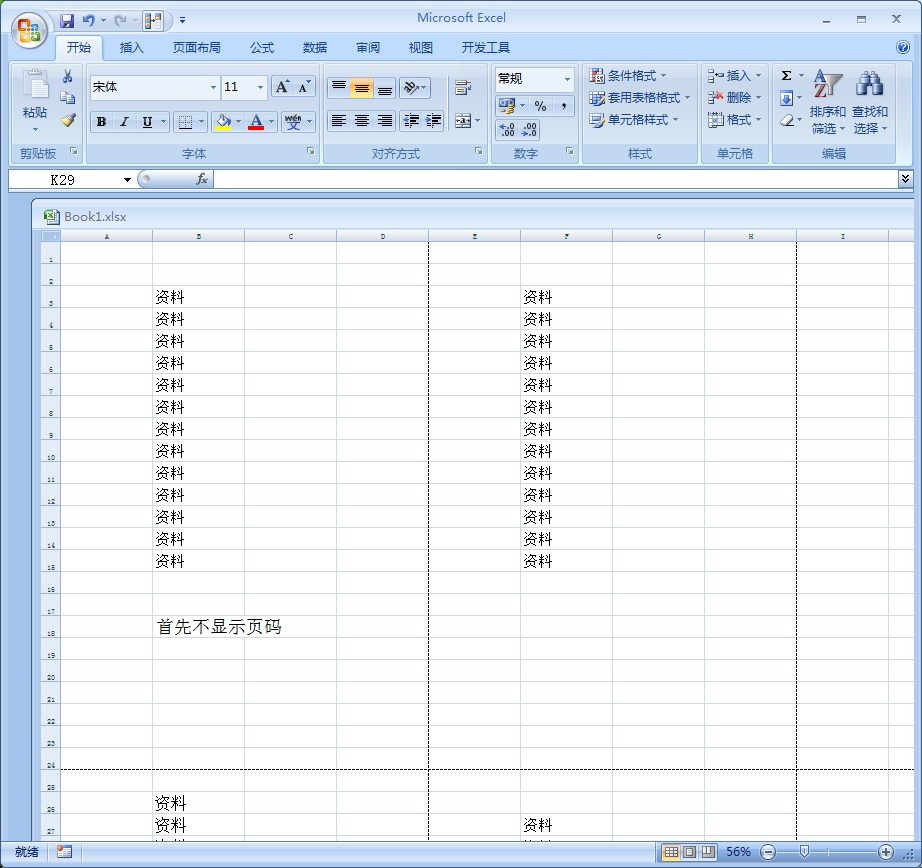
Task: Open the 公式 tab
Action: pos(262,48)
